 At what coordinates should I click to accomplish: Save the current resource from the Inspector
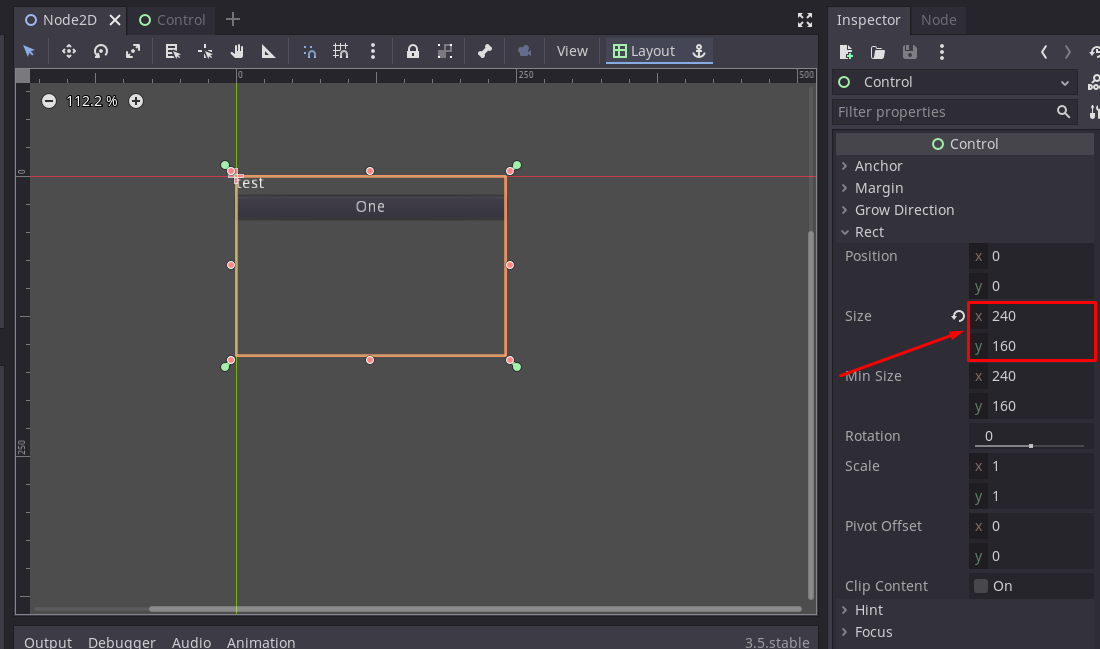coord(909,52)
